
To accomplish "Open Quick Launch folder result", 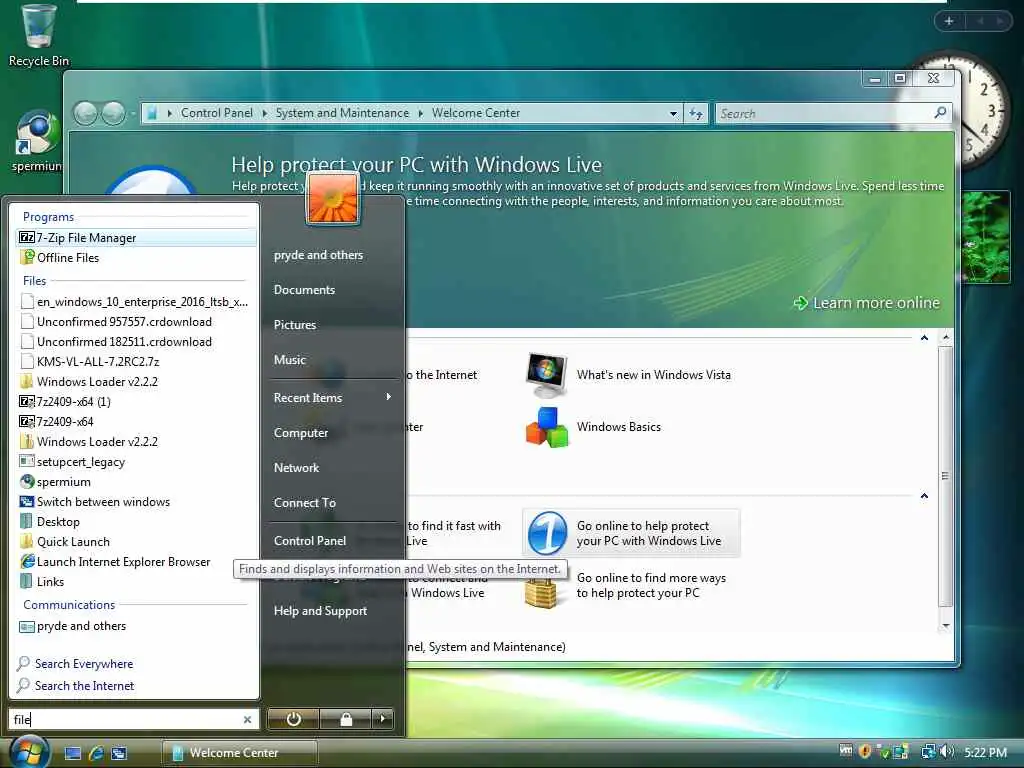I will coord(135,541).
